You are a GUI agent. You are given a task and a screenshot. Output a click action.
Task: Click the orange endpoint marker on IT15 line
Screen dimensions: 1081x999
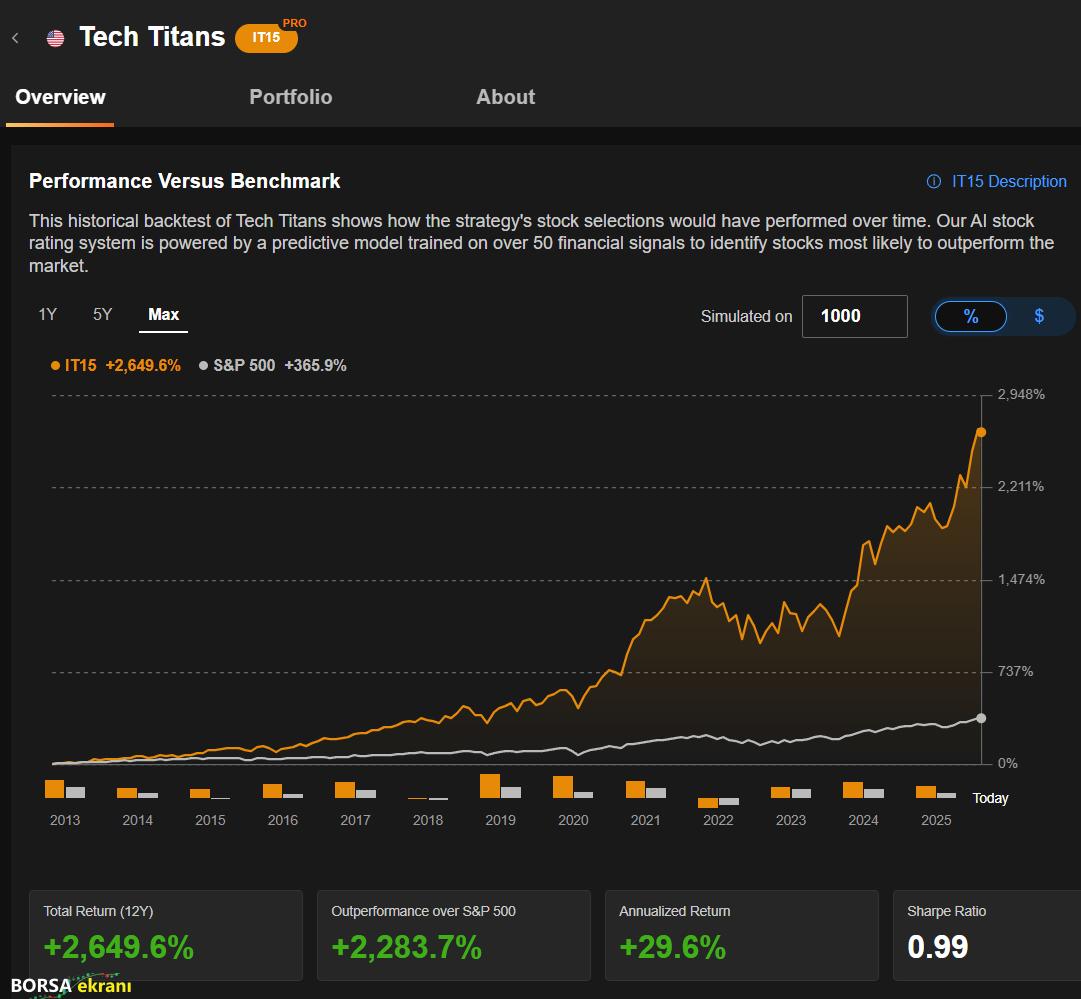click(x=981, y=432)
